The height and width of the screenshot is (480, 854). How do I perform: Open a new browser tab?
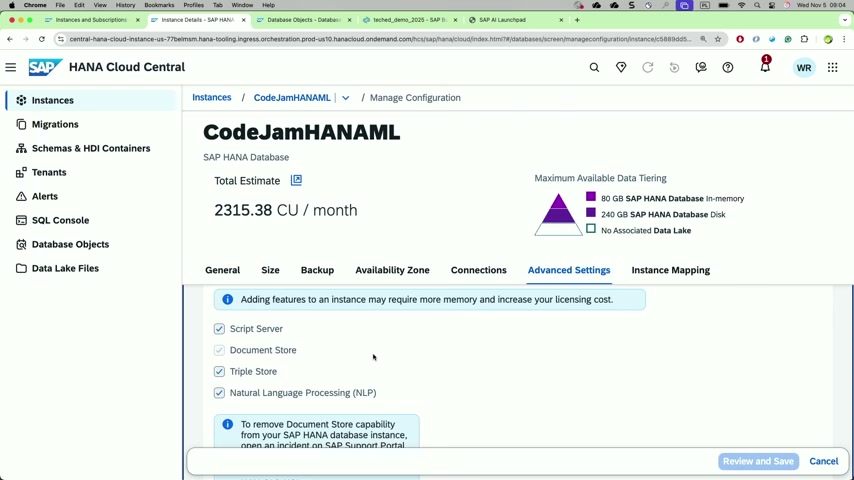pyautogui.click(x=577, y=20)
